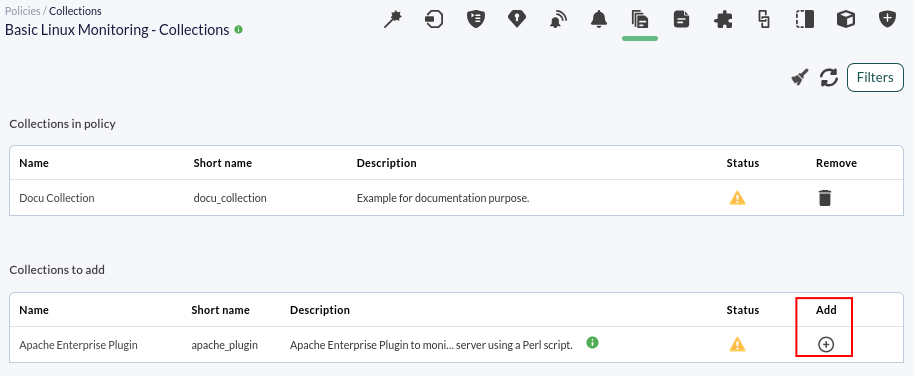Open the 3D cube package icon
Screen dimensions: 914x376
(846, 20)
